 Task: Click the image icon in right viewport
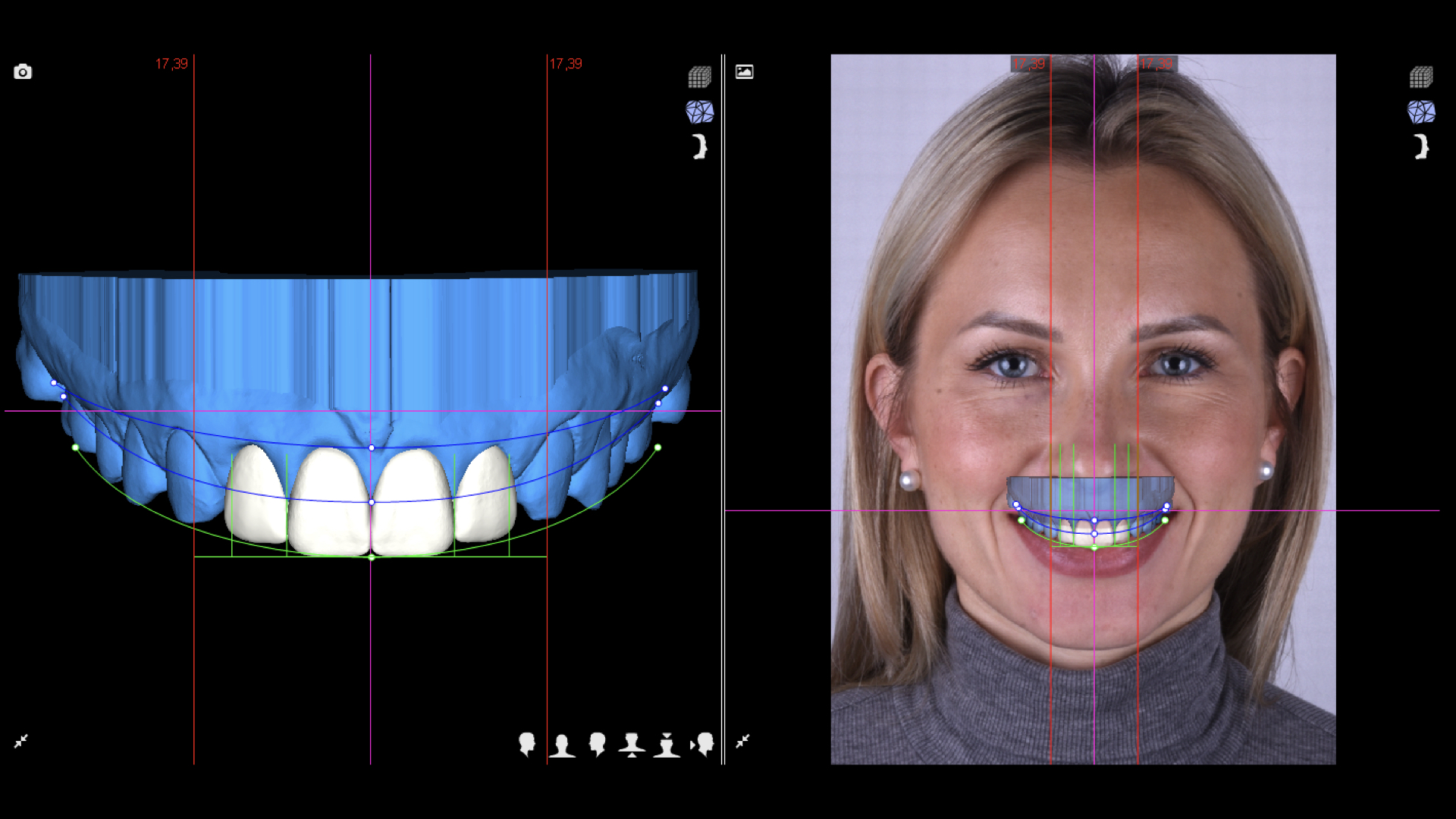(x=744, y=72)
